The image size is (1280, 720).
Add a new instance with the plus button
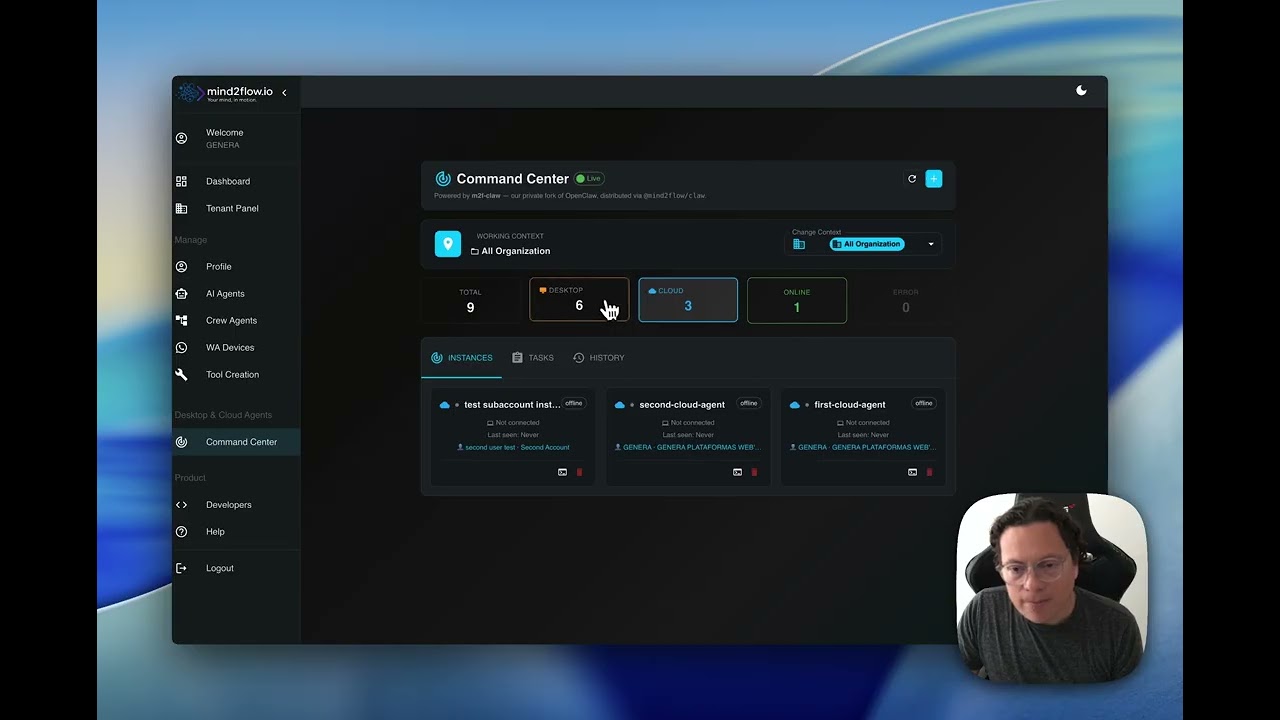tap(934, 179)
